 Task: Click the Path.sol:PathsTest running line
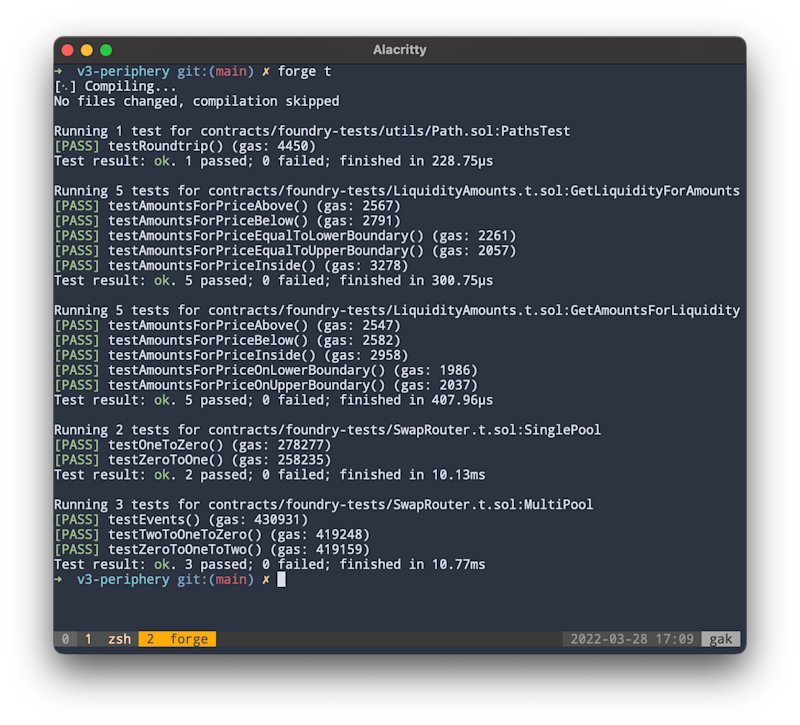click(312, 131)
